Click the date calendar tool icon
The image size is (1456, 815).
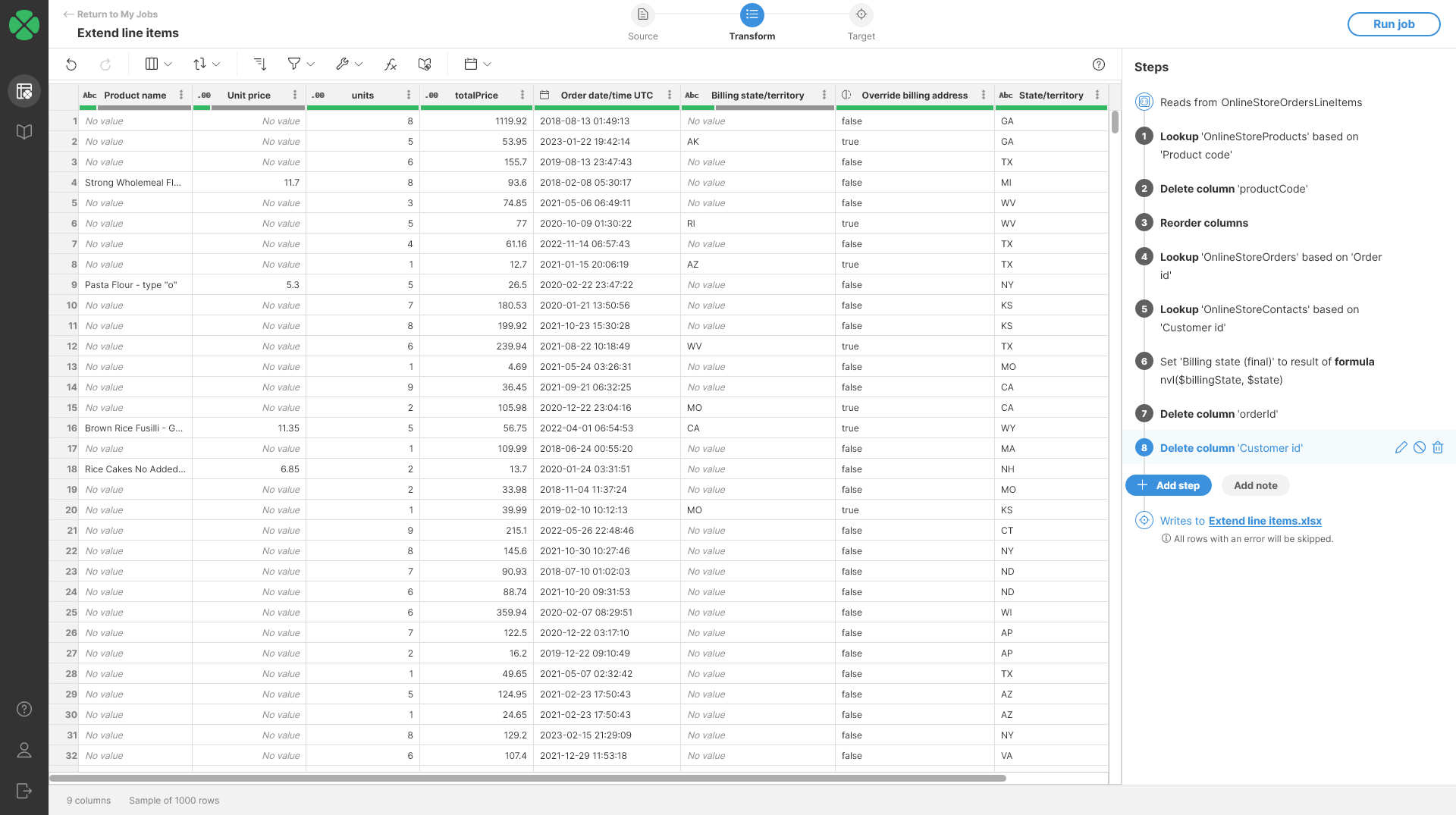(x=471, y=64)
